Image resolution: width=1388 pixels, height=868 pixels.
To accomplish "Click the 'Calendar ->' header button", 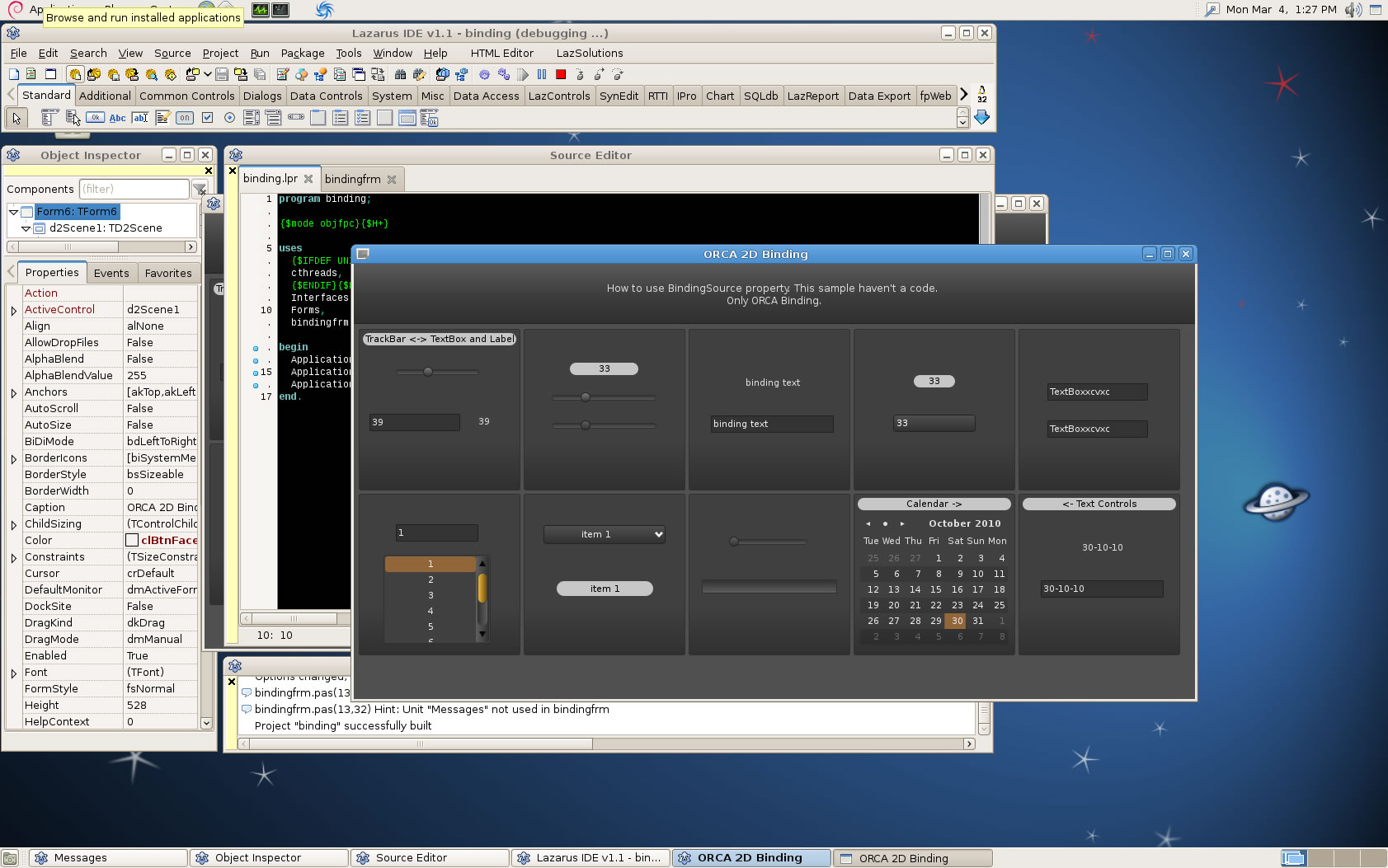I will point(934,504).
